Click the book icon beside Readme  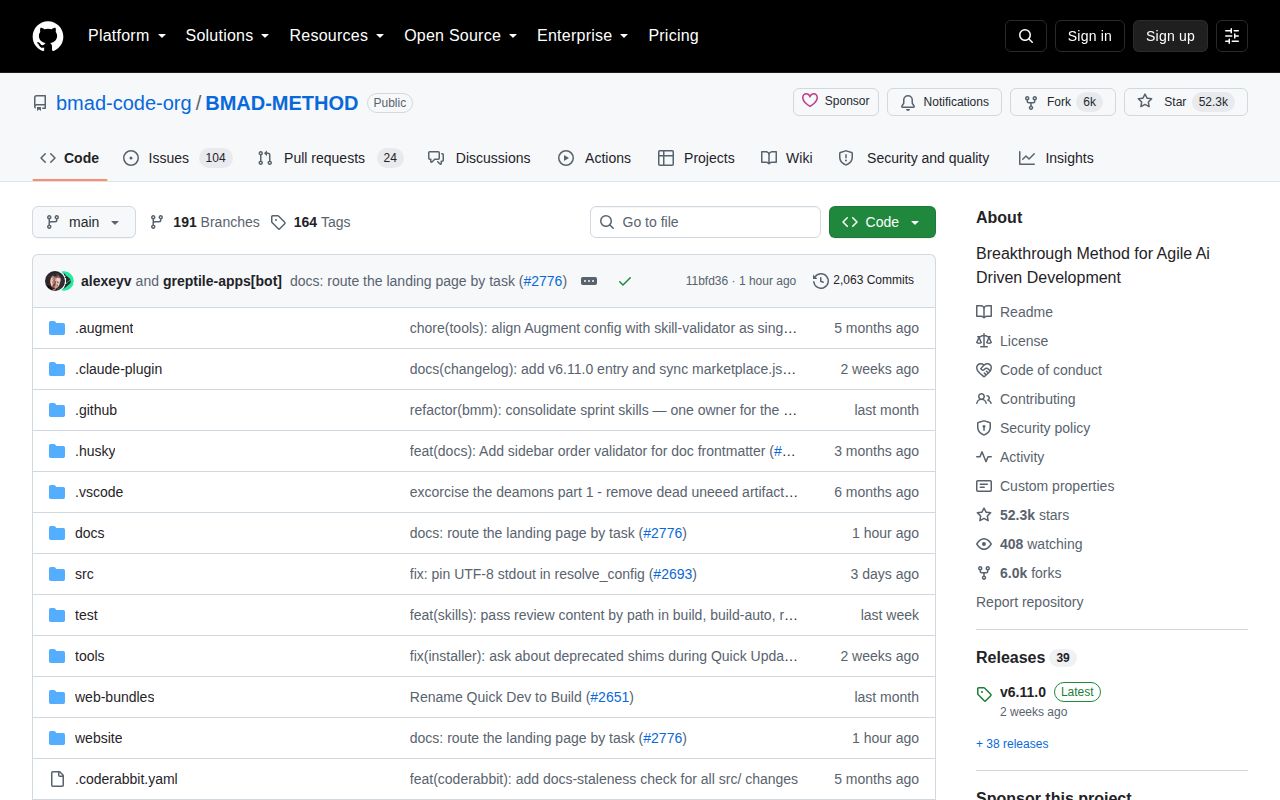[984, 312]
